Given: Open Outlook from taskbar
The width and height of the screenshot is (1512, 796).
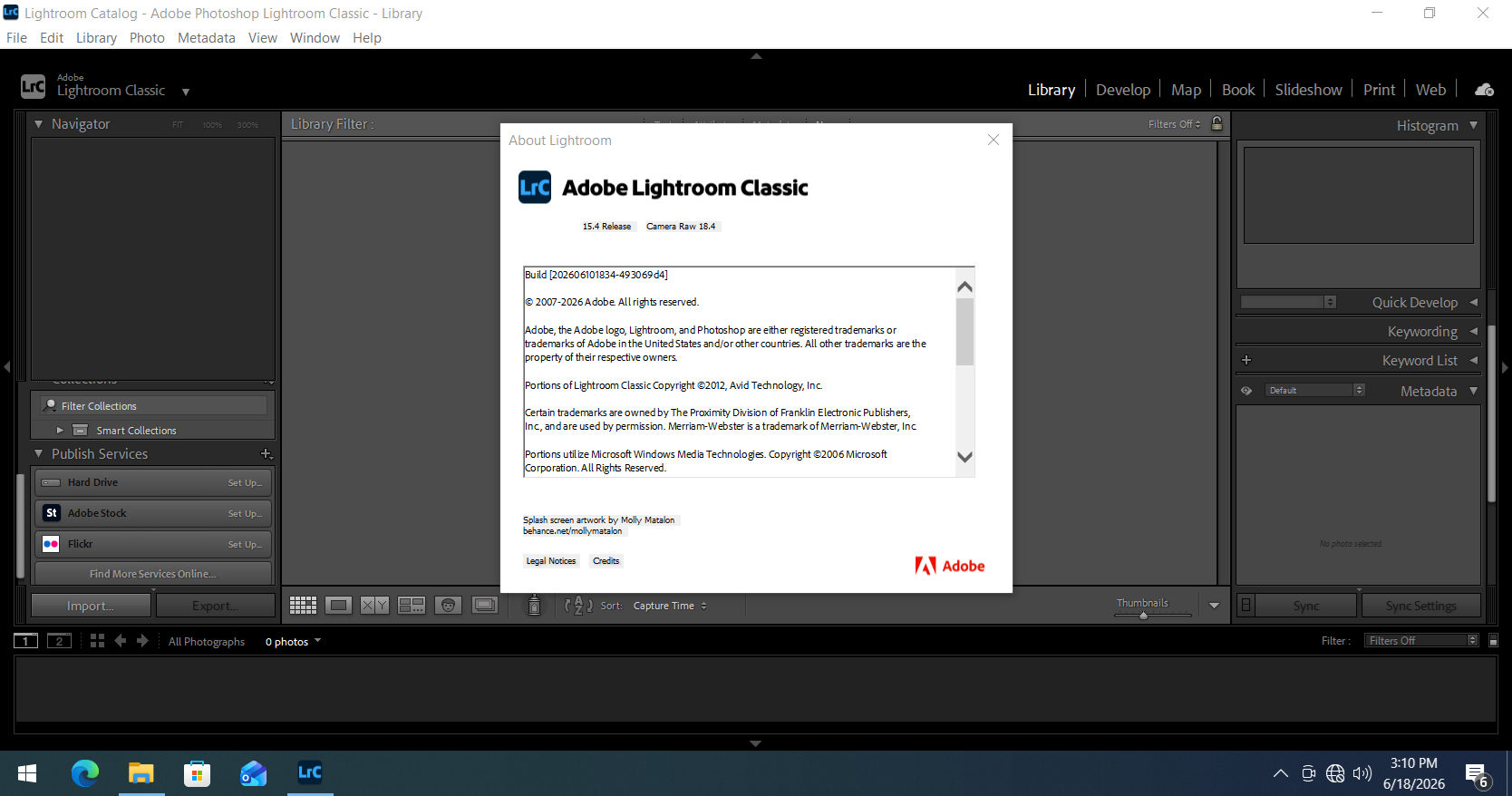Looking at the screenshot, I should pos(253,773).
